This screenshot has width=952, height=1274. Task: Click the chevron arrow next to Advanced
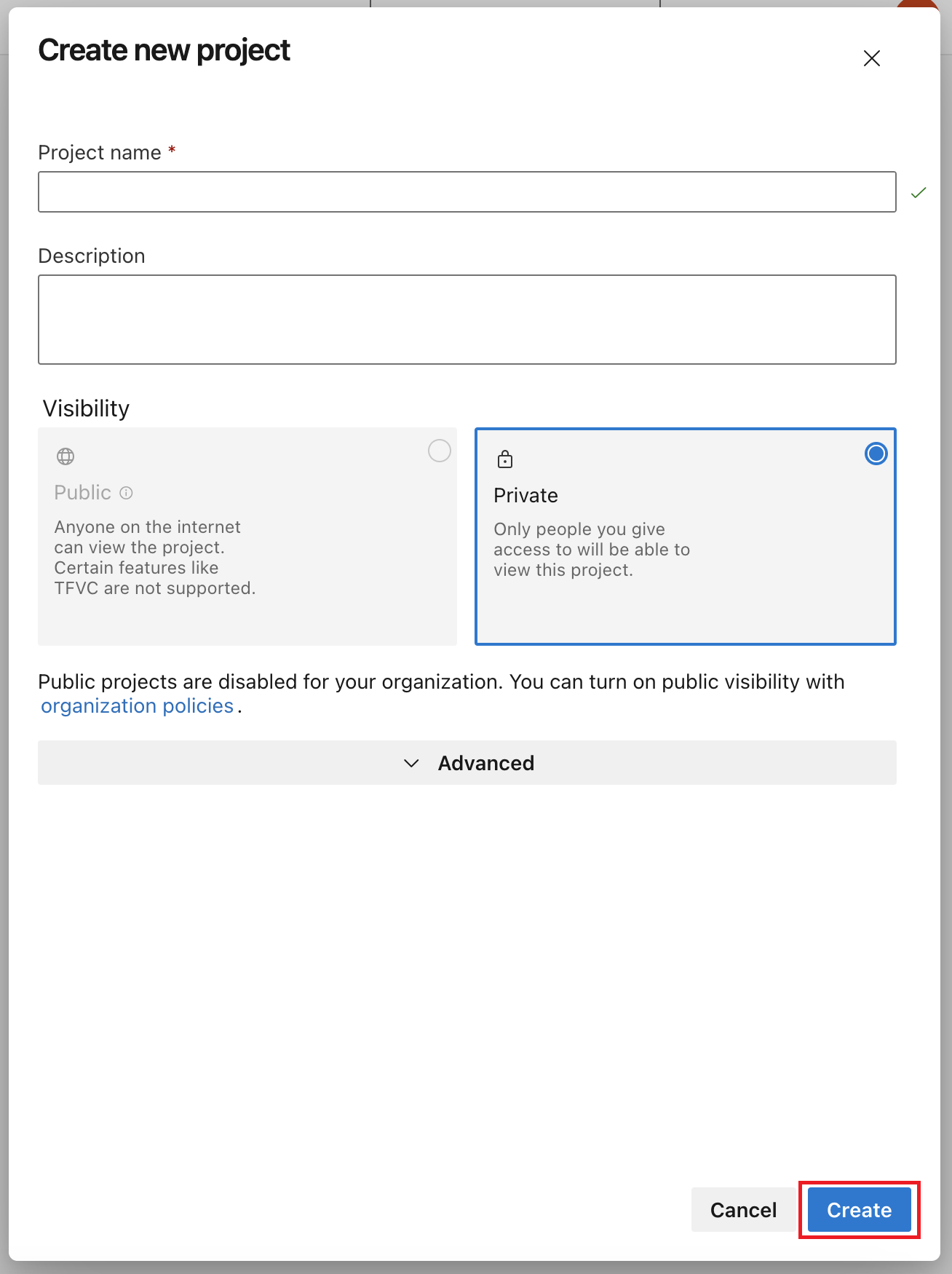coord(411,763)
